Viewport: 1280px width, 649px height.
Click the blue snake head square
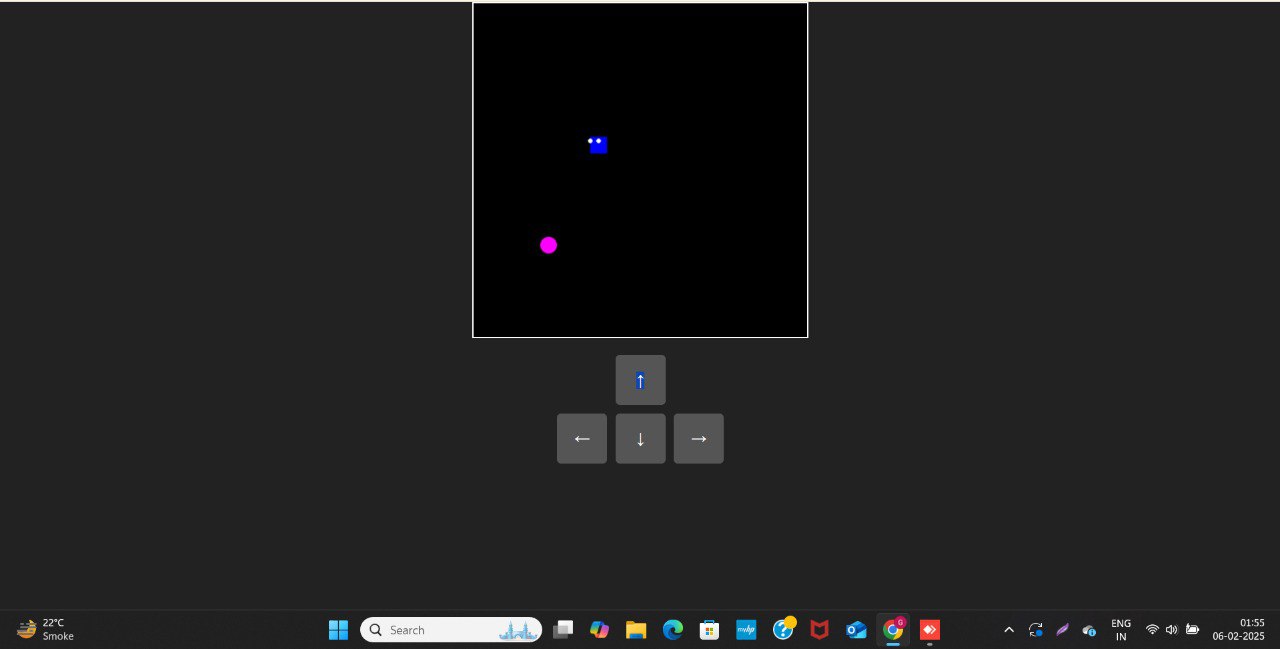tap(598, 145)
